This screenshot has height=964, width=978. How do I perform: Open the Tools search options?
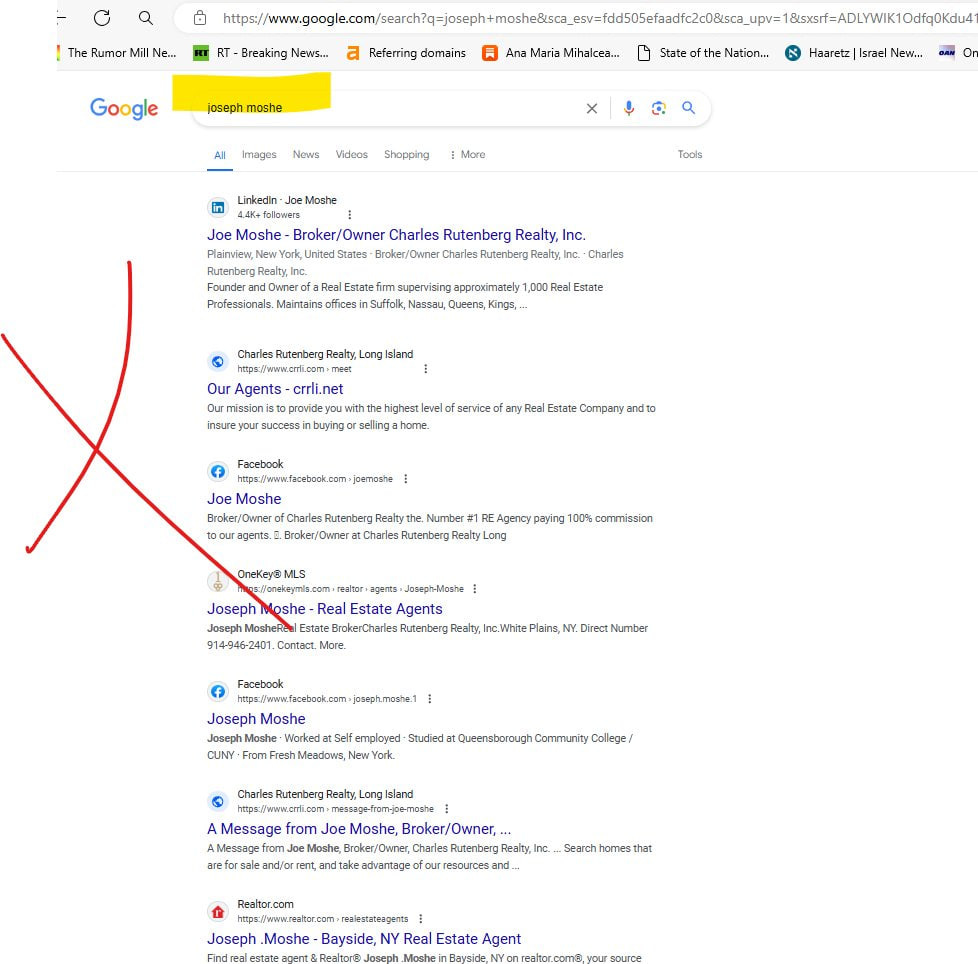point(690,155)
